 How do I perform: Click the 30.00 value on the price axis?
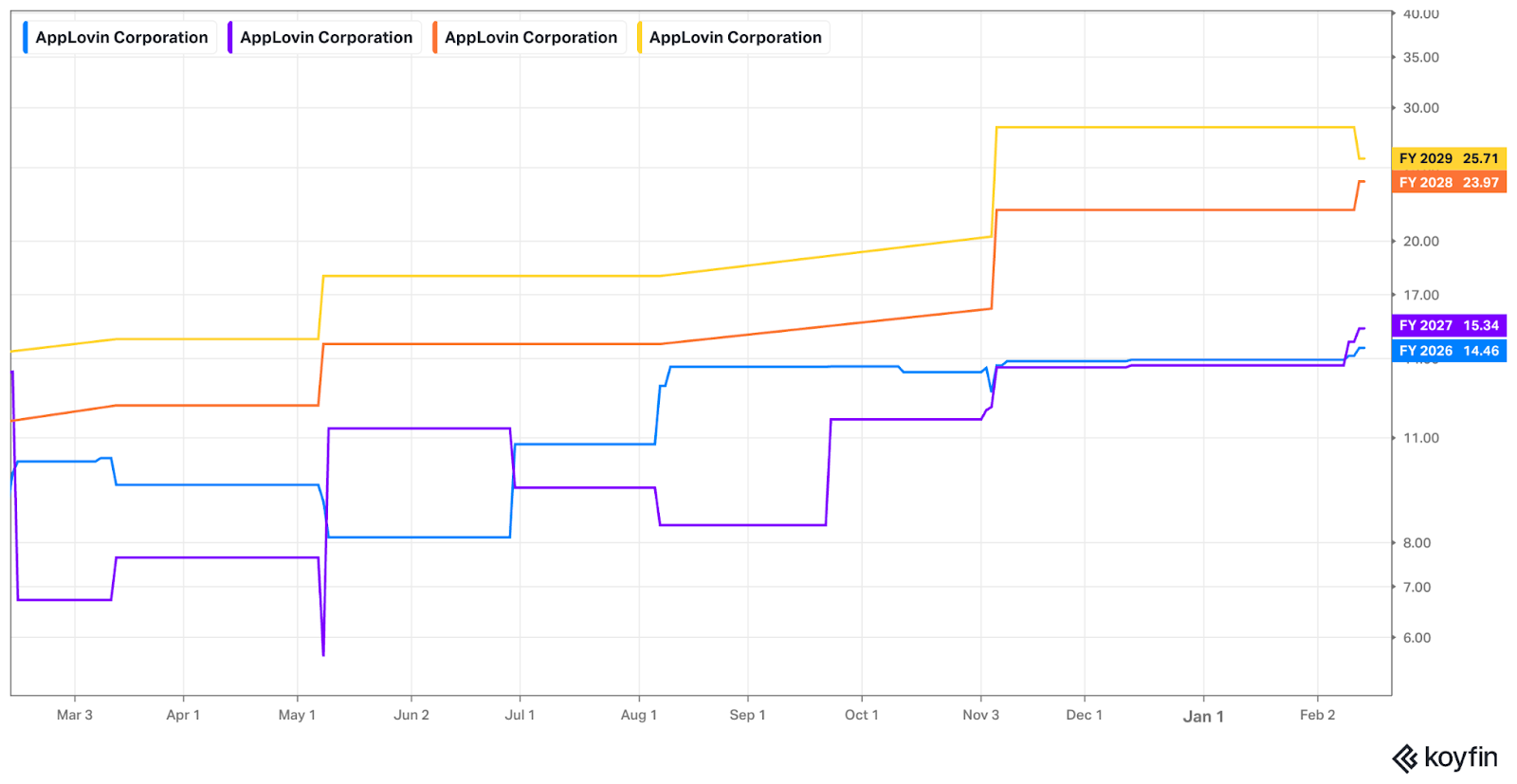[1420, 108]
